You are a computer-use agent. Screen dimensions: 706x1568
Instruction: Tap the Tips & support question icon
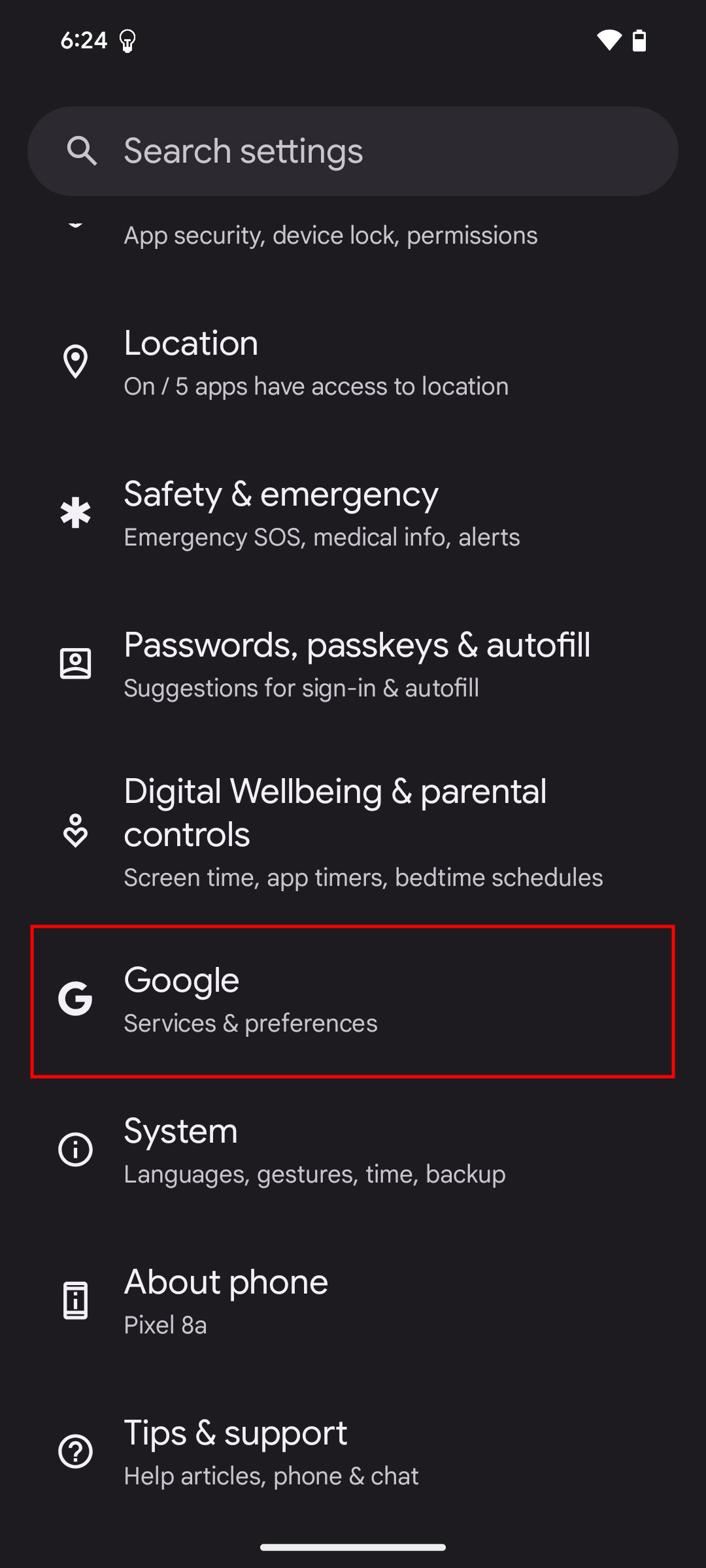click(75, 1451)
